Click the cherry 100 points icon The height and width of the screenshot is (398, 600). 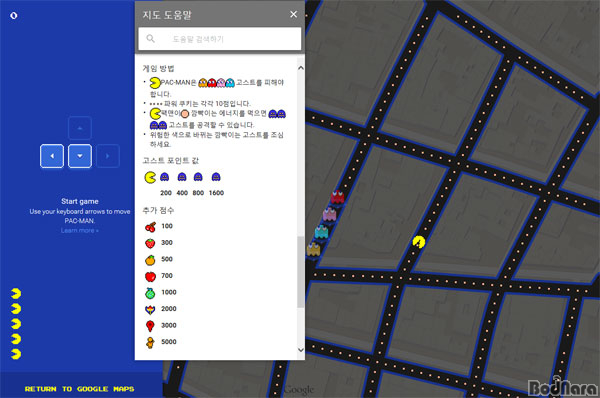[x=150, y=227]
